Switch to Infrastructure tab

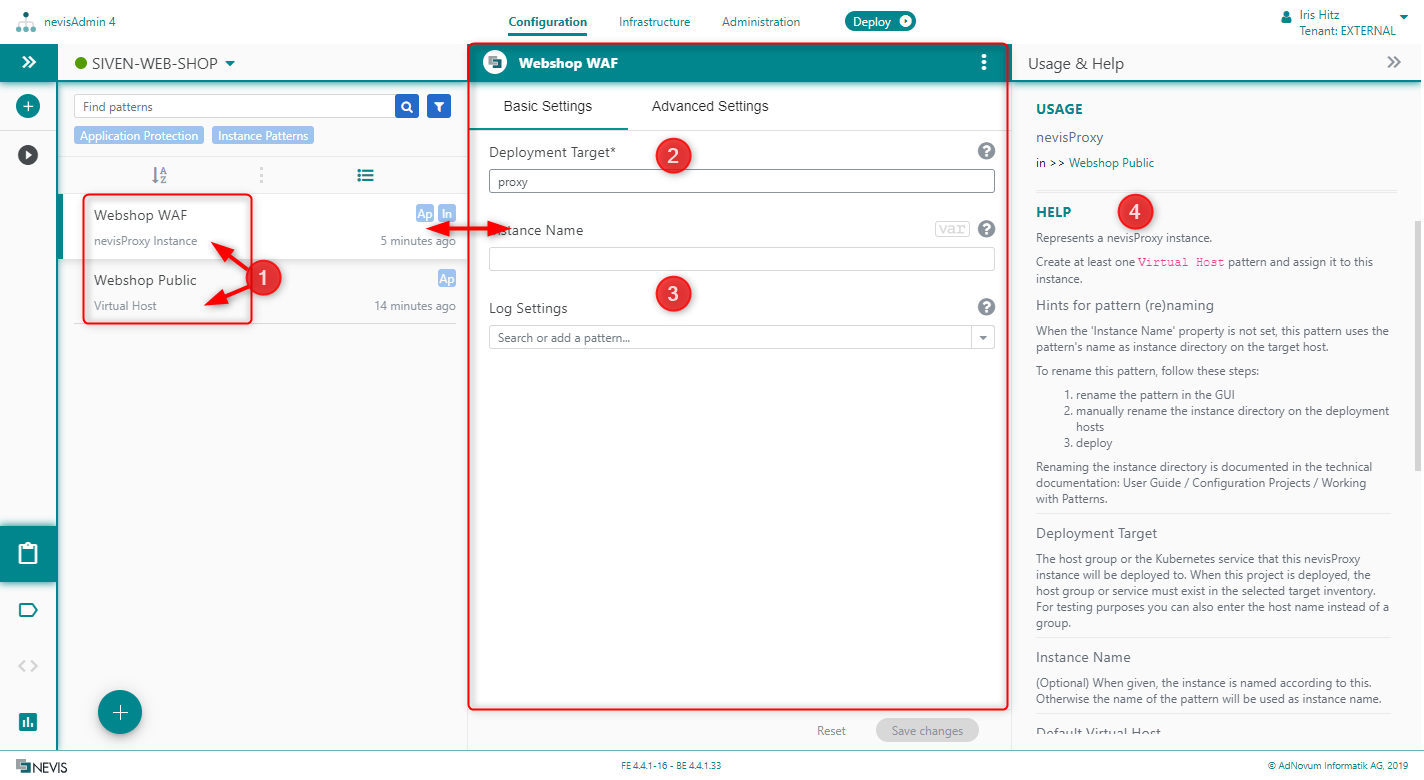coord(654,22)
